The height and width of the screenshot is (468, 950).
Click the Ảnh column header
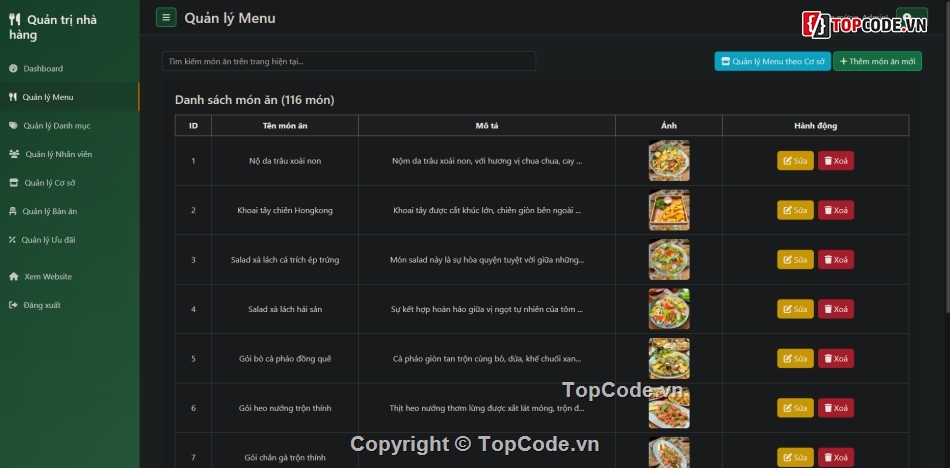pyautogui.click(x=669, y=125)
